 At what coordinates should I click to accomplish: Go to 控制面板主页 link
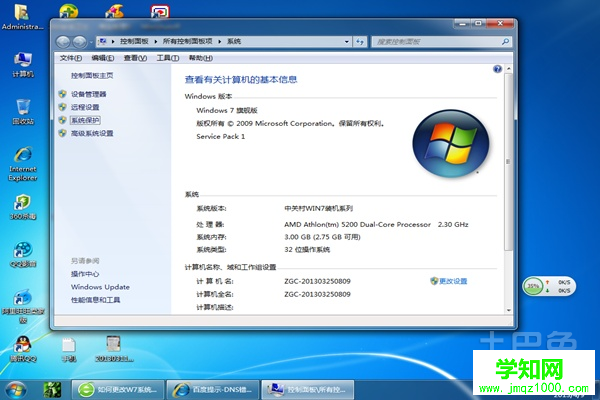(x=92, y=75)
